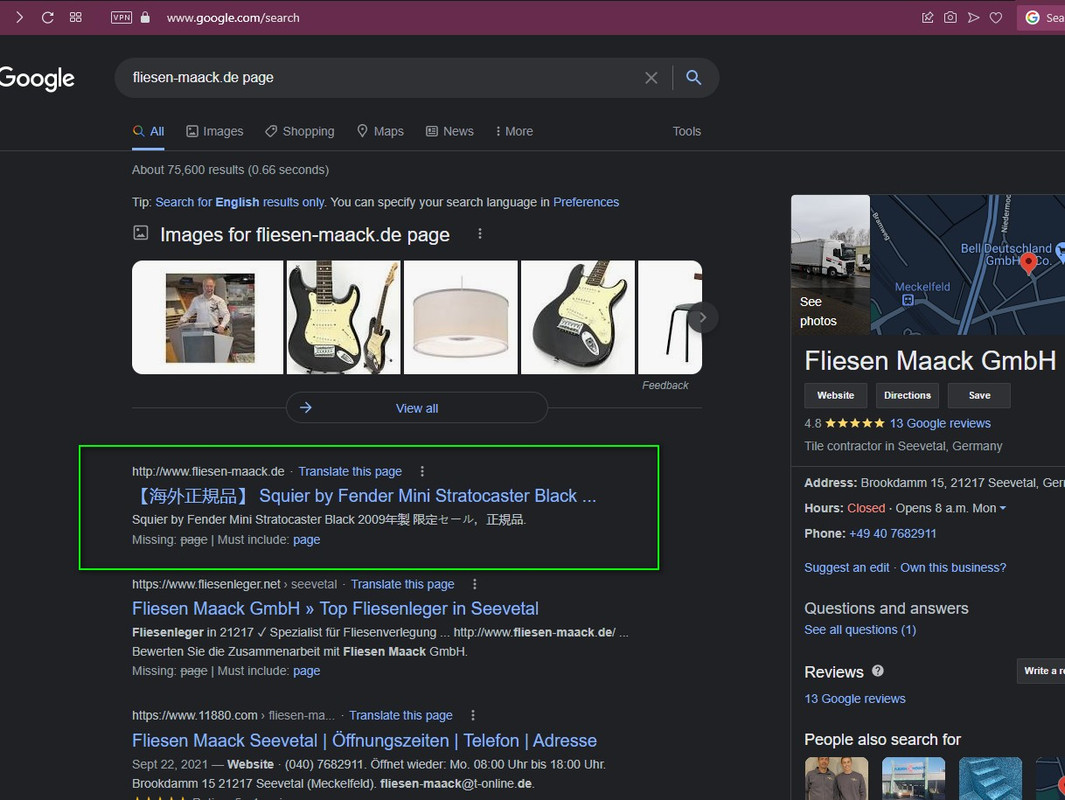Expand the opening hours dropdown arrow
Image resolution: width=1065 pixels, height=800 pixels.
click(1003, 508)
